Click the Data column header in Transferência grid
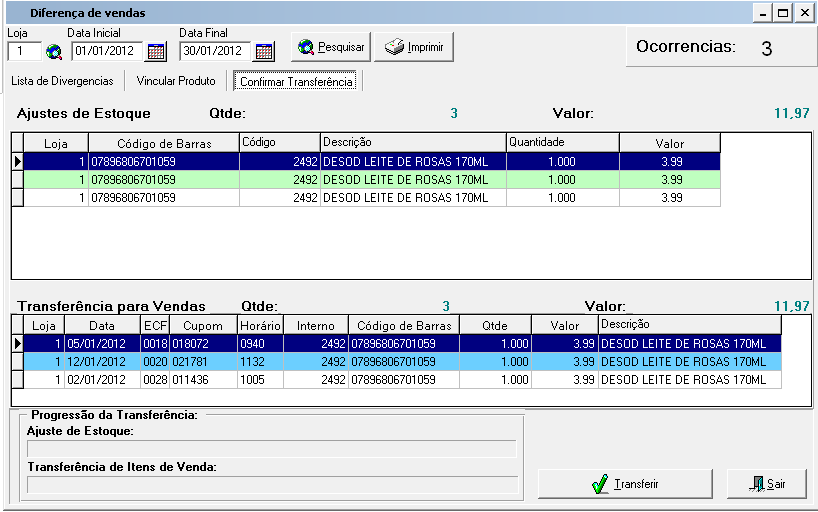Image resolution: width=818 pixels, height=512 pixels. (102, 325)
